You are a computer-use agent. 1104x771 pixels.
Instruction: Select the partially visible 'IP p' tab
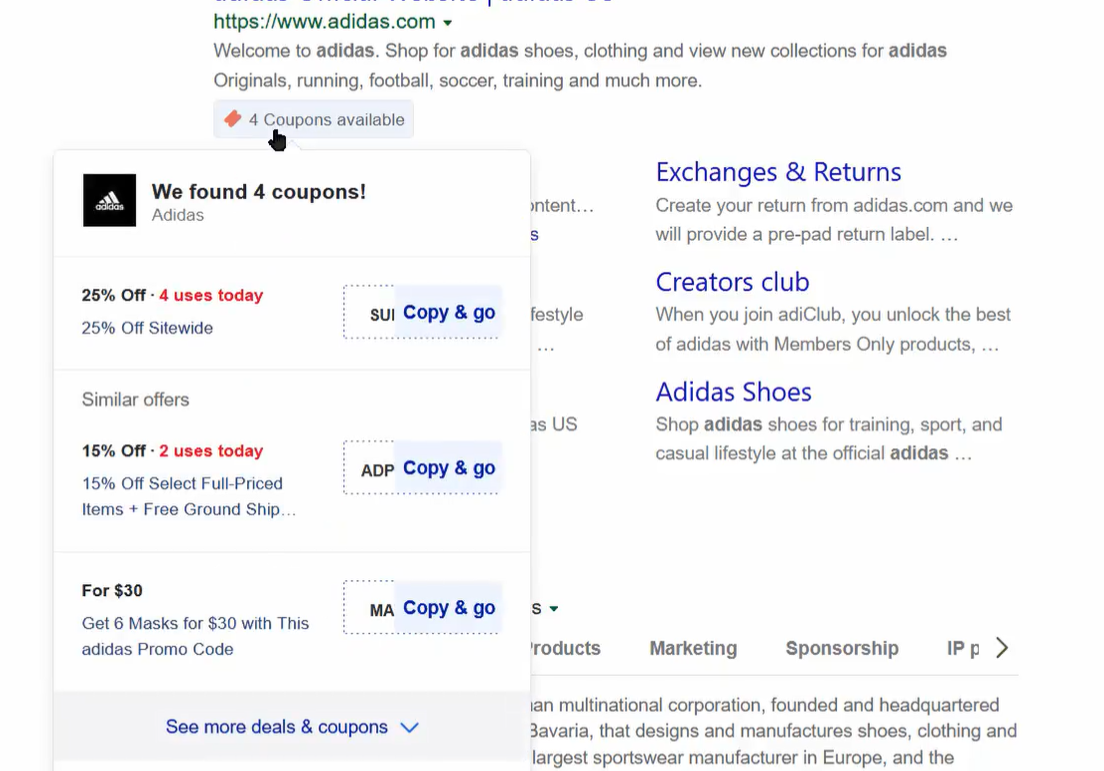[962, 648]
